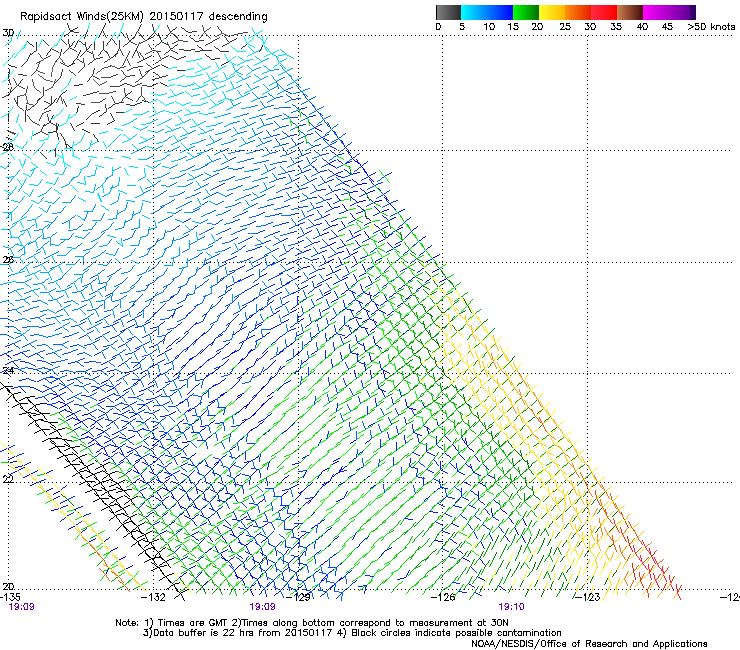Click the 'Rapidsact Winds(25KM) 20150117 descending' title
Image resolution: width=740 pixels, height=650 pixels.
coord(143,17)
